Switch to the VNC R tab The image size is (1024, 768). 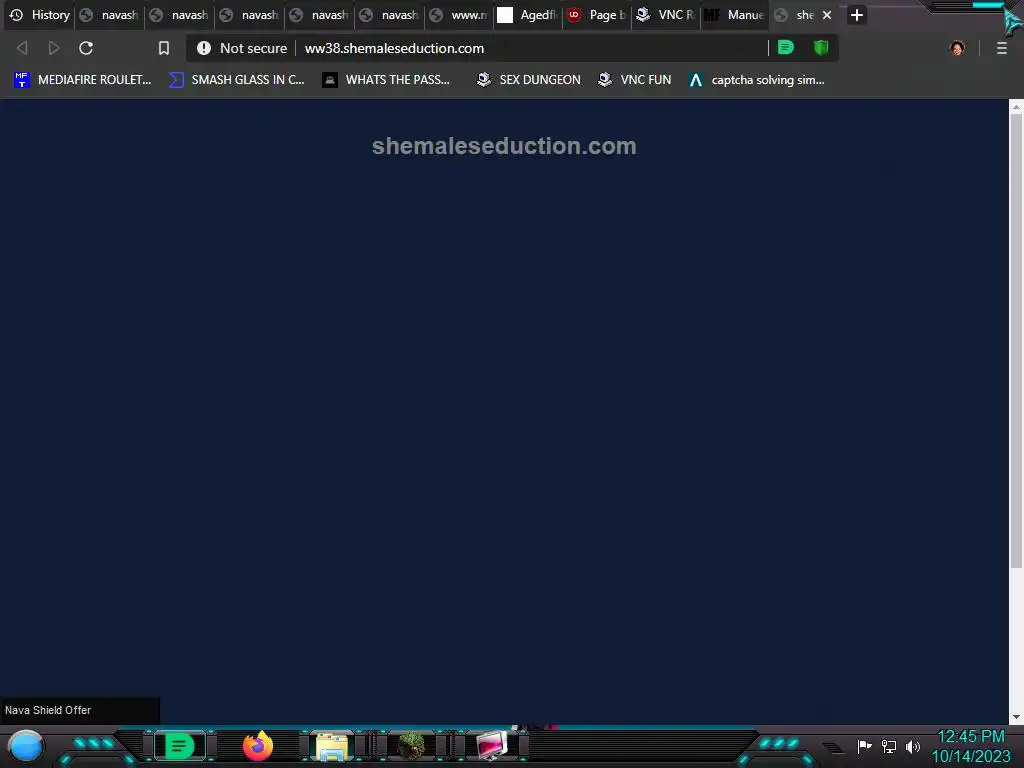click(666, 15)
